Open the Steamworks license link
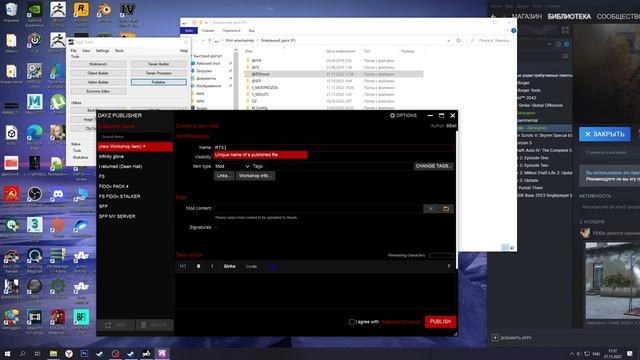Viewport: 640px width, 360px height. tap(401, 322)
